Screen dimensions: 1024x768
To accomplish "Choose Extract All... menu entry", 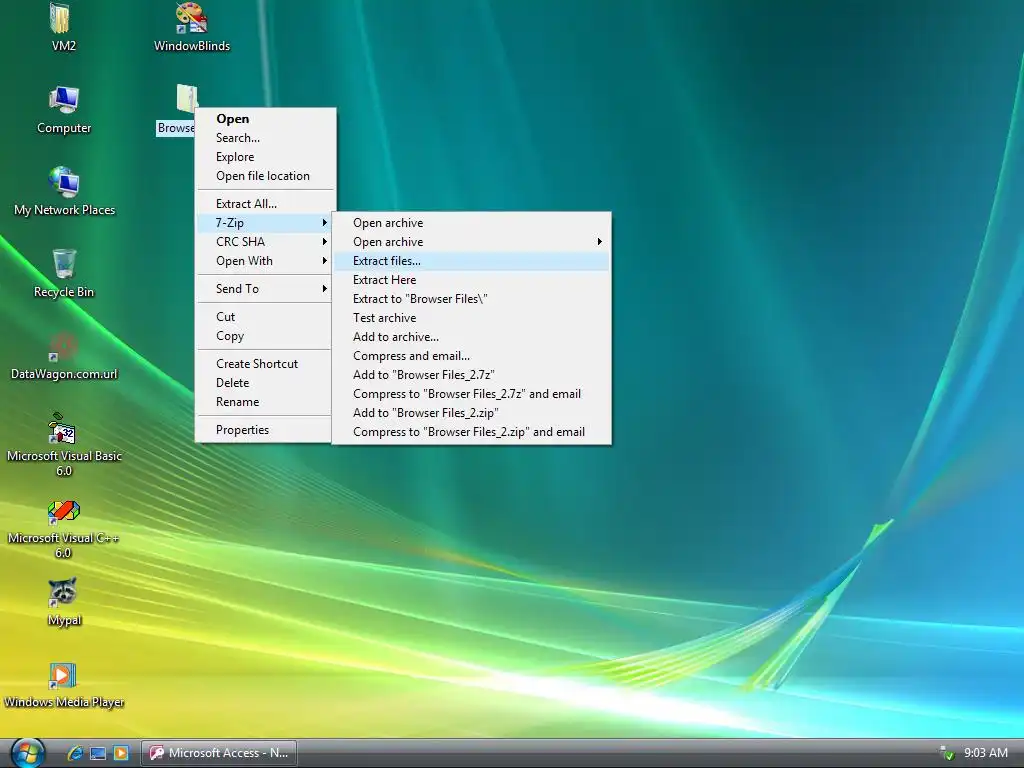I will (x=266, y=204).
